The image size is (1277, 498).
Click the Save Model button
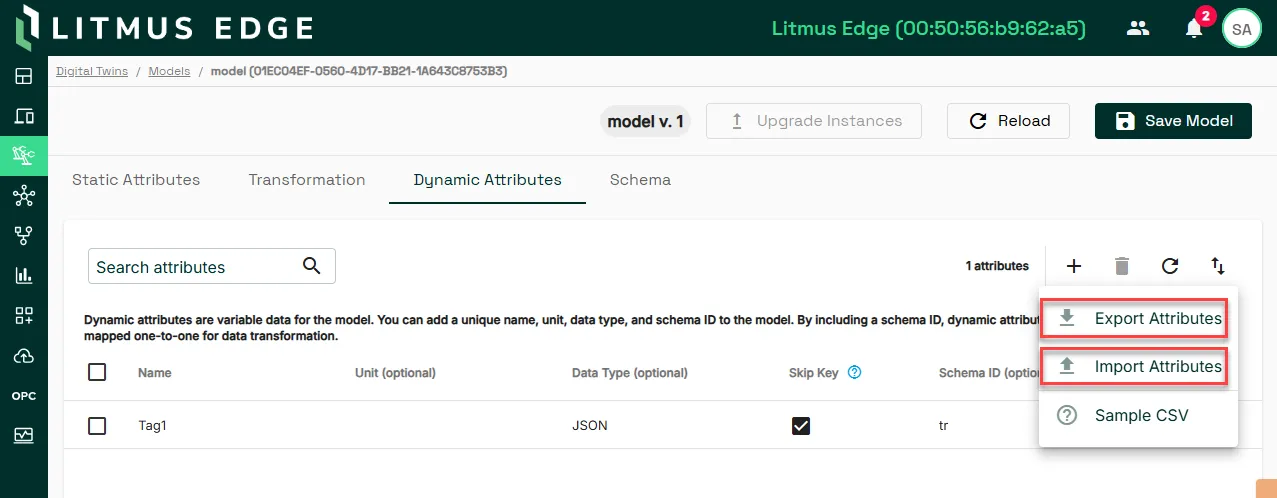1173,121
